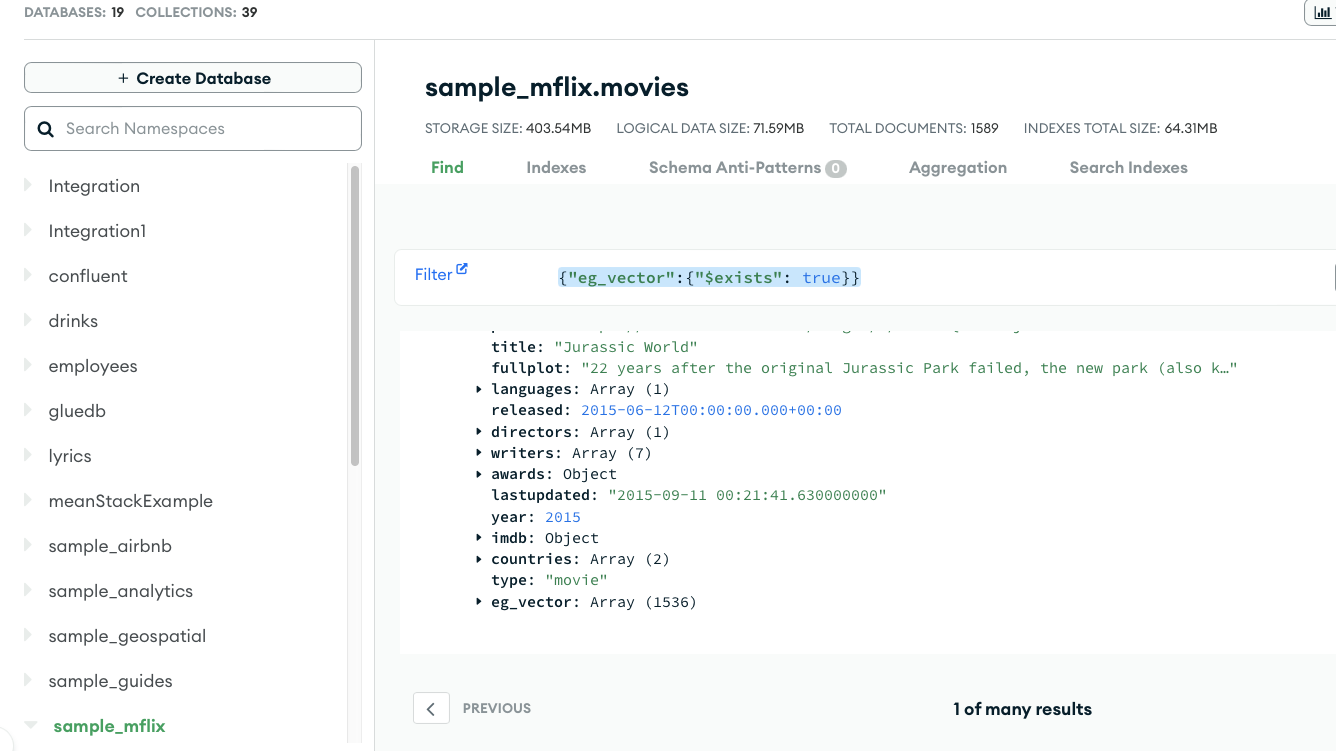
Task: Select the lyrics database name
Action: point(70,456)
